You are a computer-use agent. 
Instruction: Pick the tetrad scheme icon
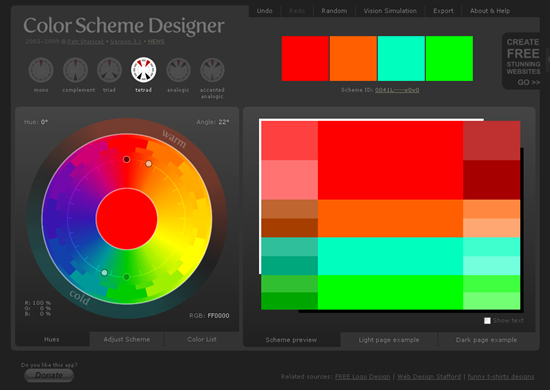coord(143,70)
